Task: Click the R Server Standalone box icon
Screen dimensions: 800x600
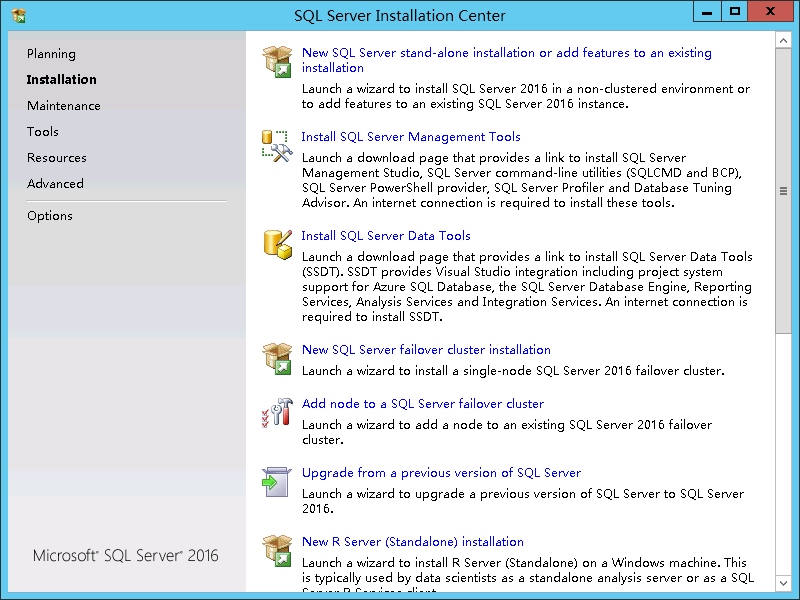Action: 277,551
